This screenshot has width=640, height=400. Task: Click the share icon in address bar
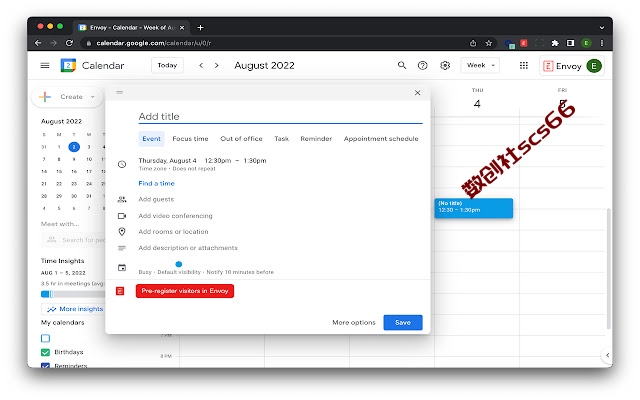click(x=473, y=43)
